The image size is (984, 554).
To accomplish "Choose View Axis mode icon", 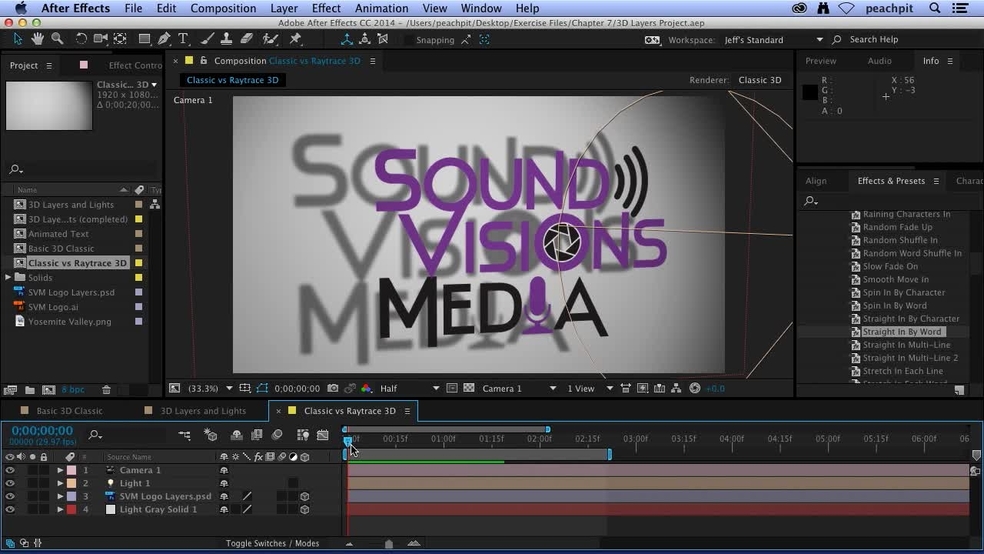I will pyautogui.click(x=383, y=39).
